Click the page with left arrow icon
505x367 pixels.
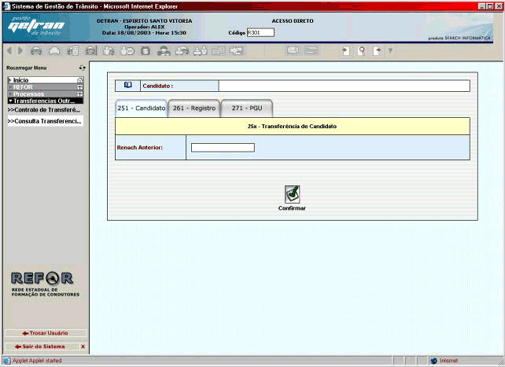pos(346,51)
